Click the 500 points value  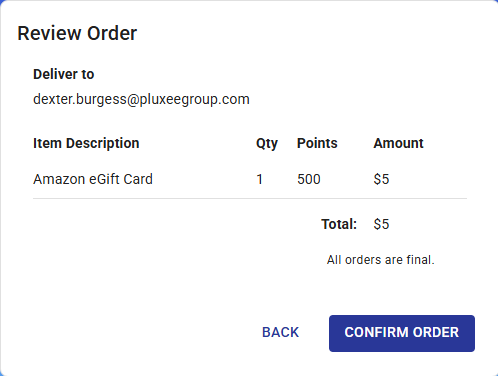click(309, 179)
